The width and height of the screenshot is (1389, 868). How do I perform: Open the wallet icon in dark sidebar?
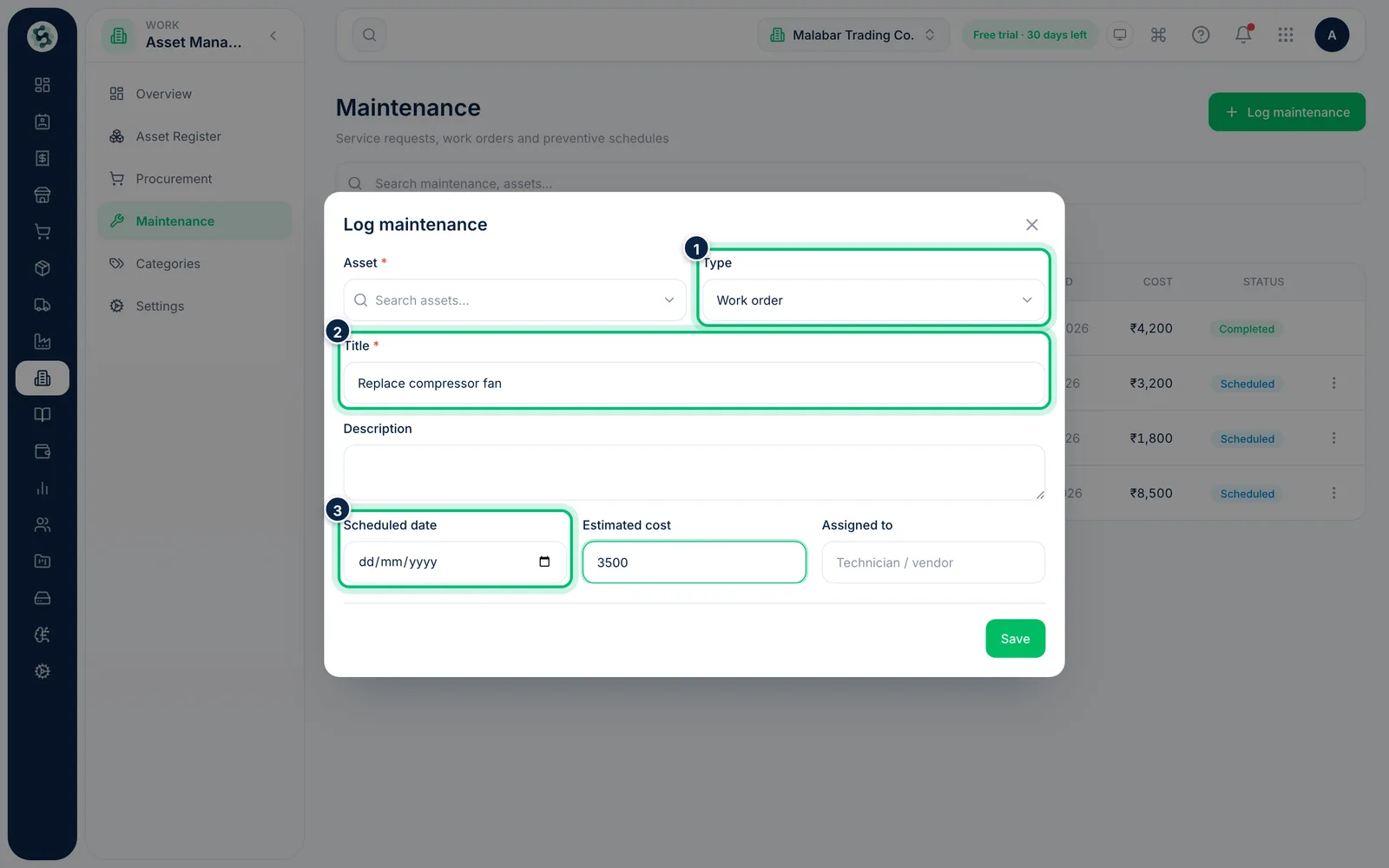pyautogui.click(x=42, y=451)
